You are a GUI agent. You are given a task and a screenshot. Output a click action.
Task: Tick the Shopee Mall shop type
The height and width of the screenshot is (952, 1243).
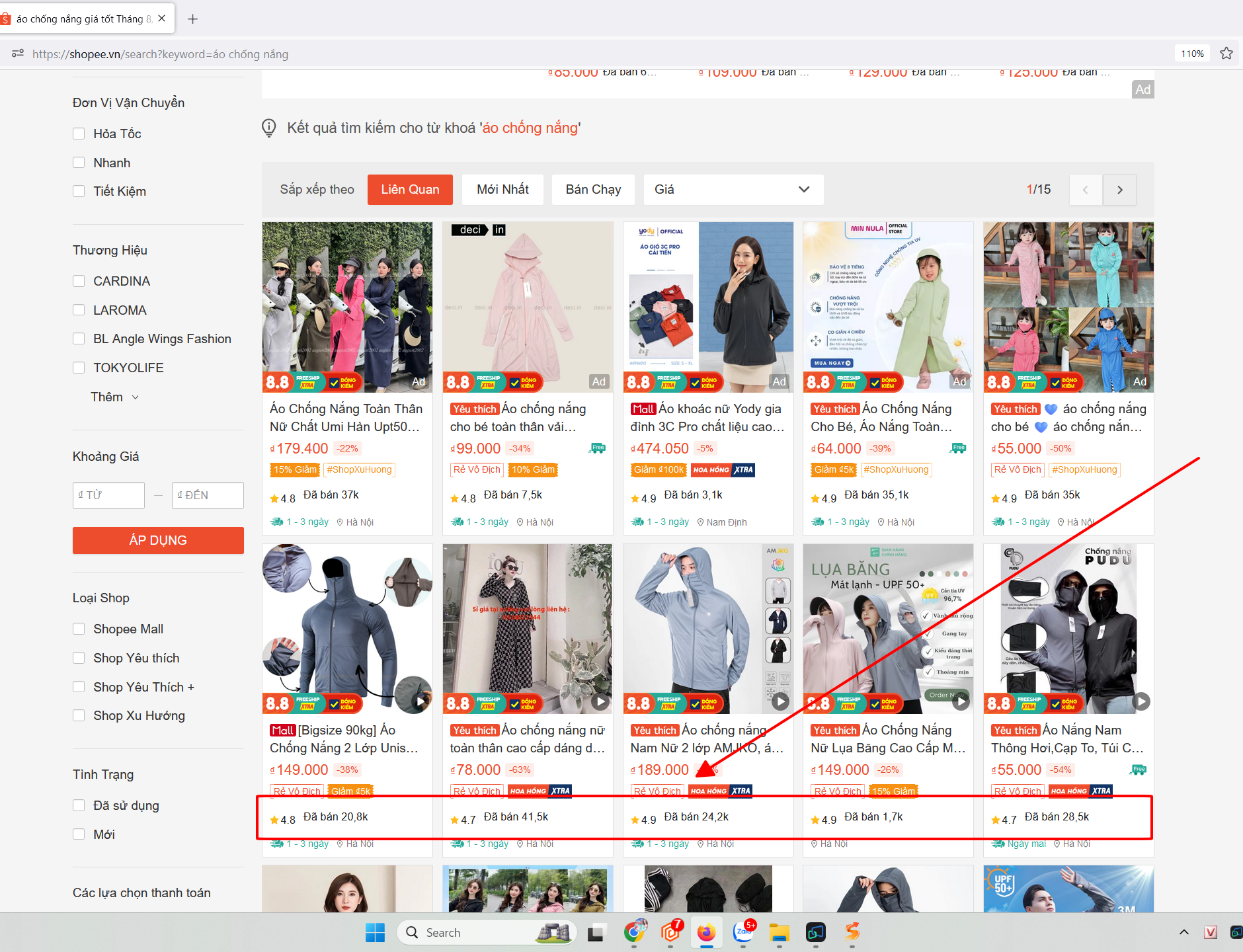(79, 629)
